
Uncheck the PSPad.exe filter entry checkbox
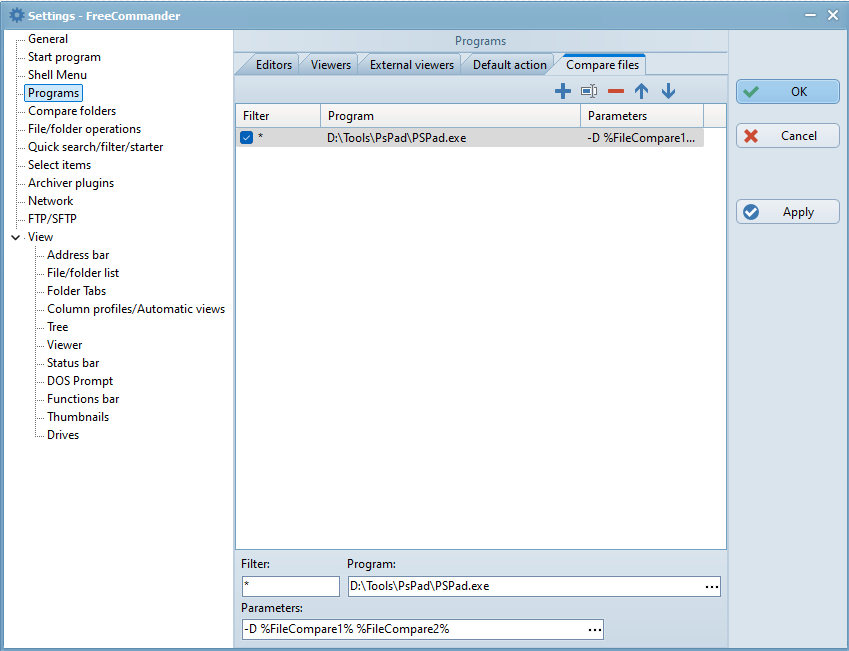click(x=247, y=138)
